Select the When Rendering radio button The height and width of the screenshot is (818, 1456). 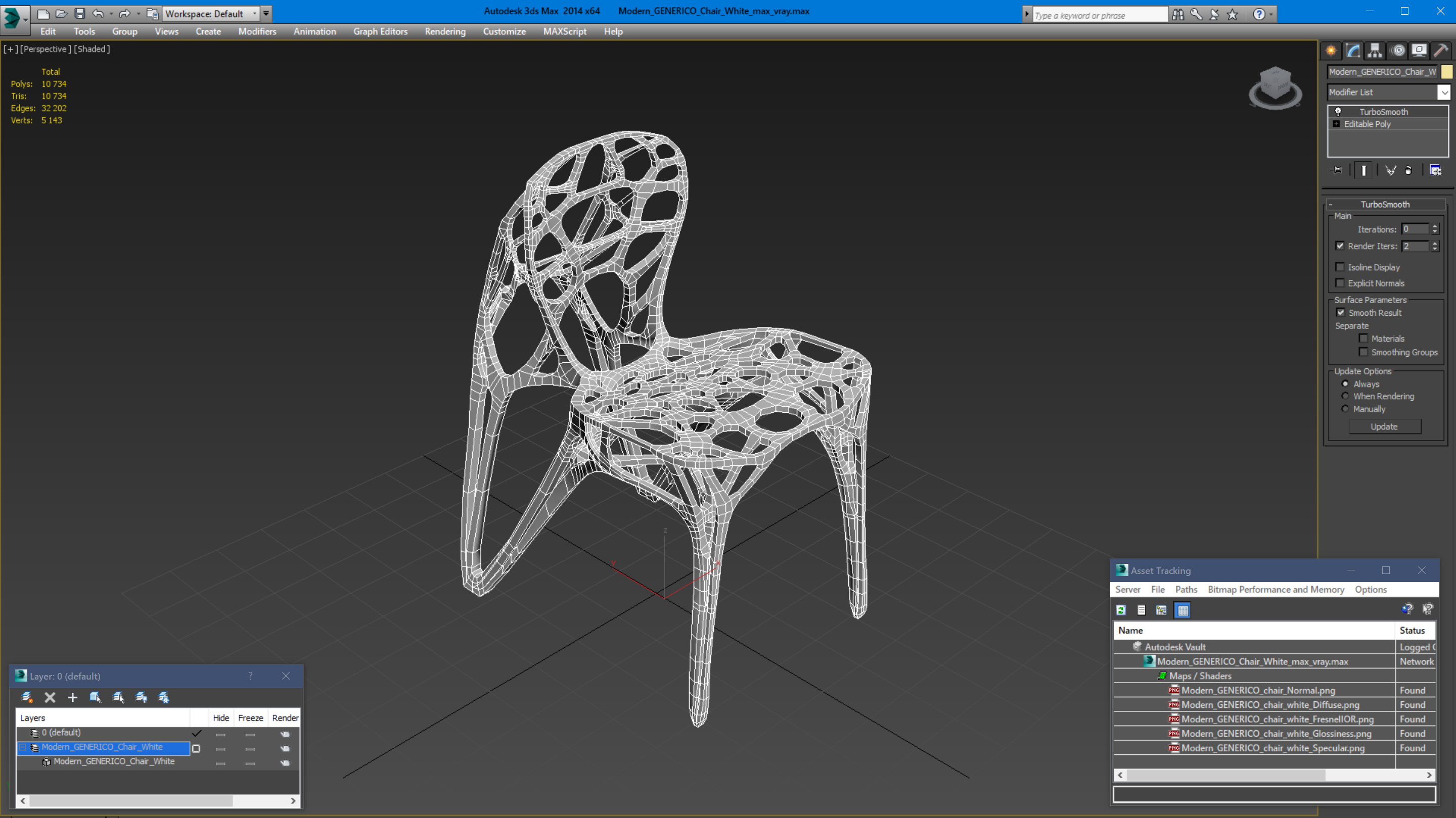pyautogui.click(x=1345, y=396)
